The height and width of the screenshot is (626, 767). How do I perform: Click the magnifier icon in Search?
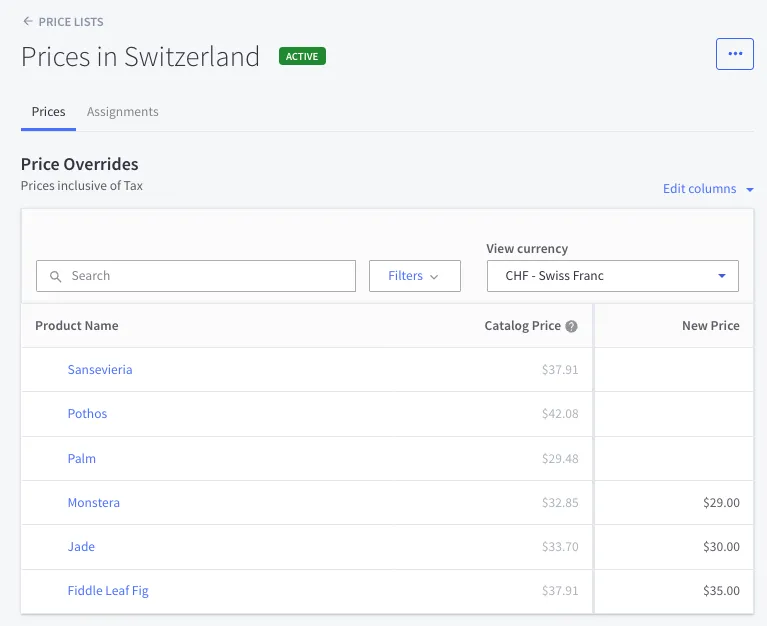tap(56, 276)
